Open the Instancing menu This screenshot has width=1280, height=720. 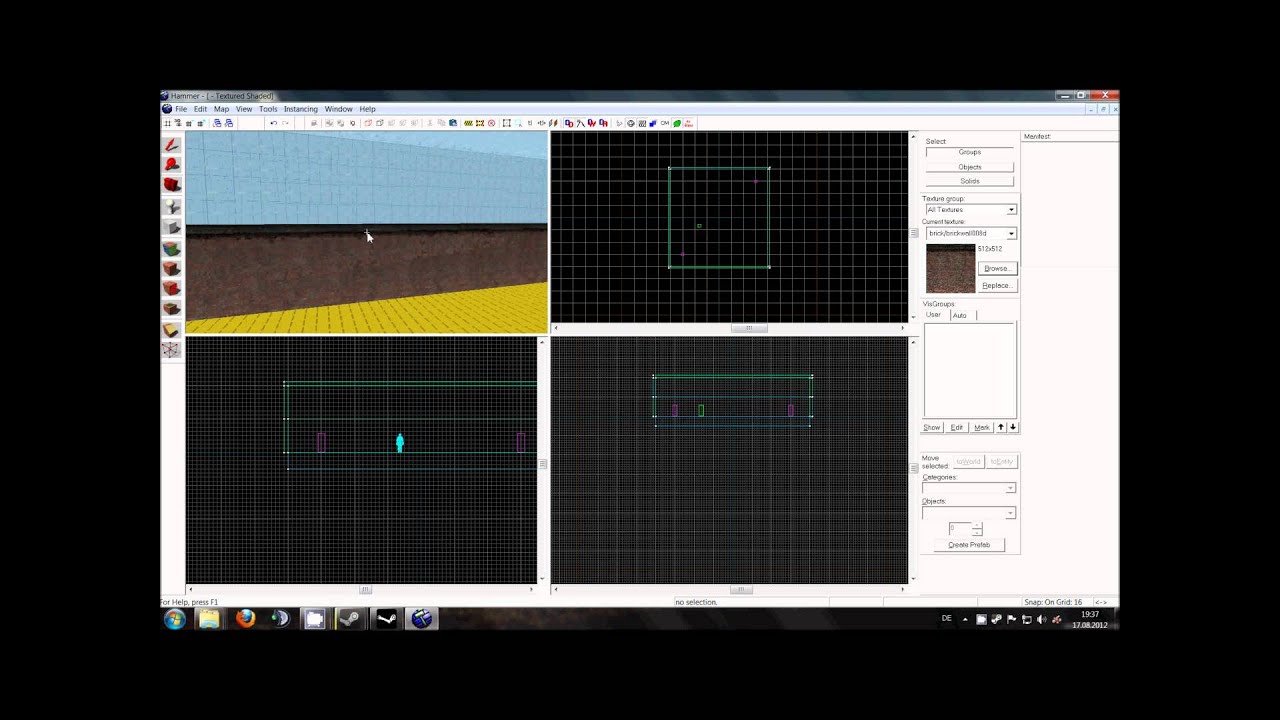click(x=300, y=109)
